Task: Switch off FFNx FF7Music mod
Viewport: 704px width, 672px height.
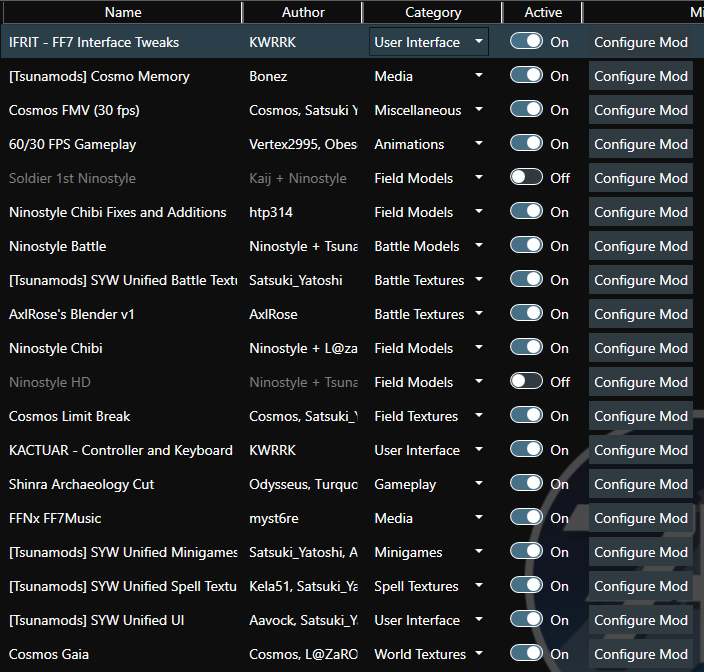Action: (526, 518)
